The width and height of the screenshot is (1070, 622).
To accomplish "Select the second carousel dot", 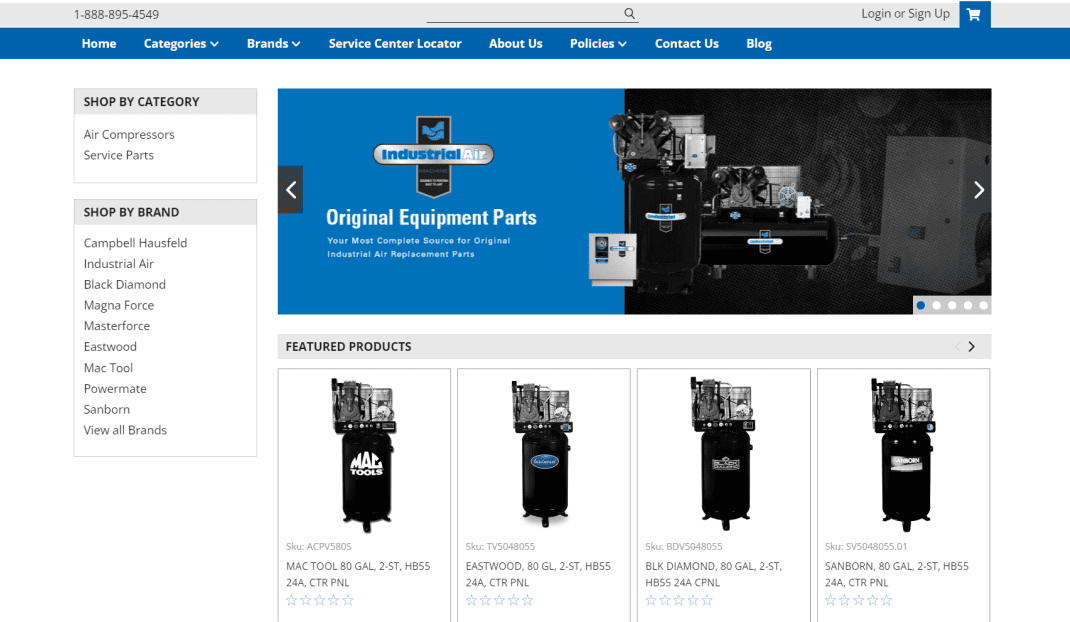I will [936, 305].
